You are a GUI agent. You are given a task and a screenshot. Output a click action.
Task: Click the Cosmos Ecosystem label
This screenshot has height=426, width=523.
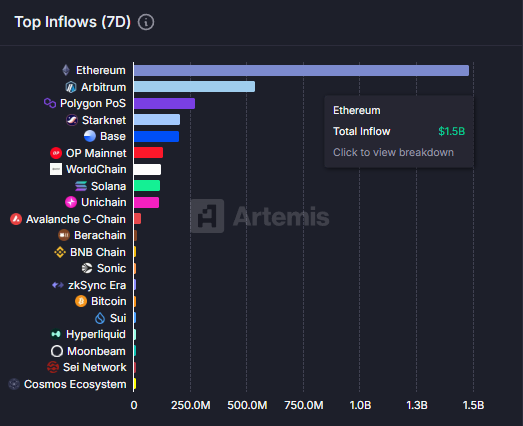click(75, 384)
